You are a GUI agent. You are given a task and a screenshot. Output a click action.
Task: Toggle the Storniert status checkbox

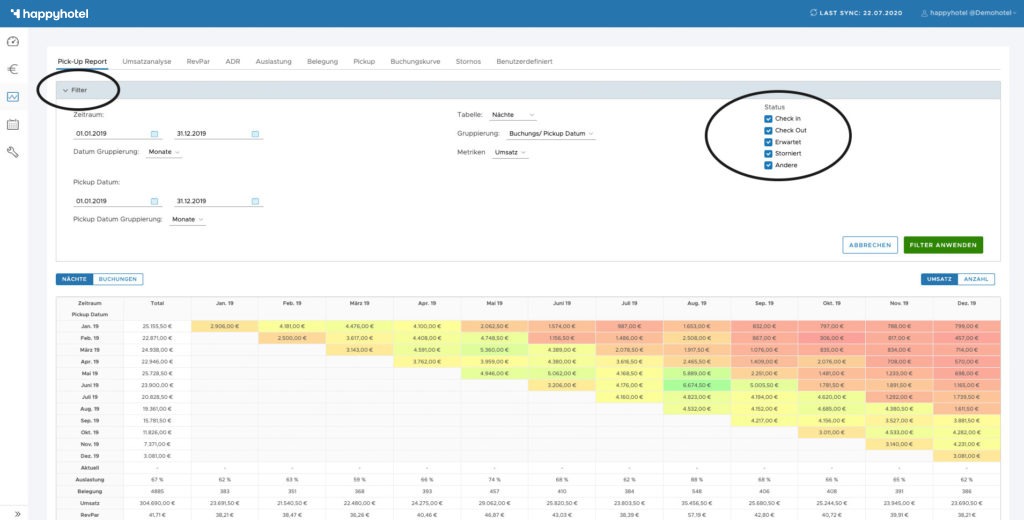click(768, 154)
